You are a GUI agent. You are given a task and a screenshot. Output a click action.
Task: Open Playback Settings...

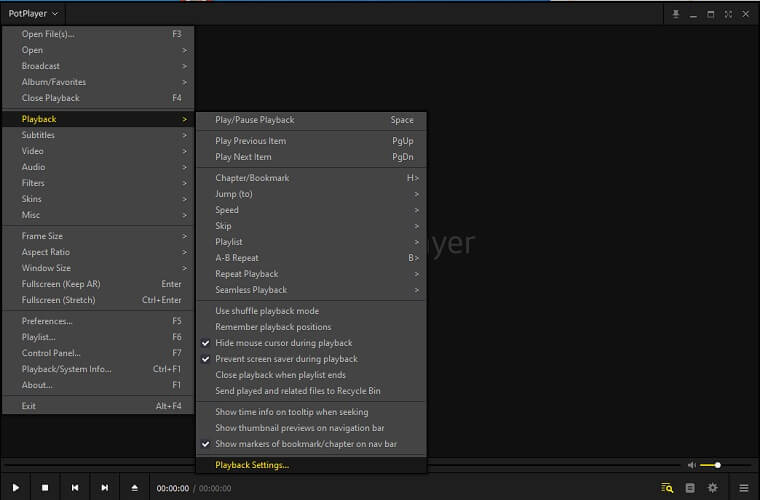[x=311, y=465]
